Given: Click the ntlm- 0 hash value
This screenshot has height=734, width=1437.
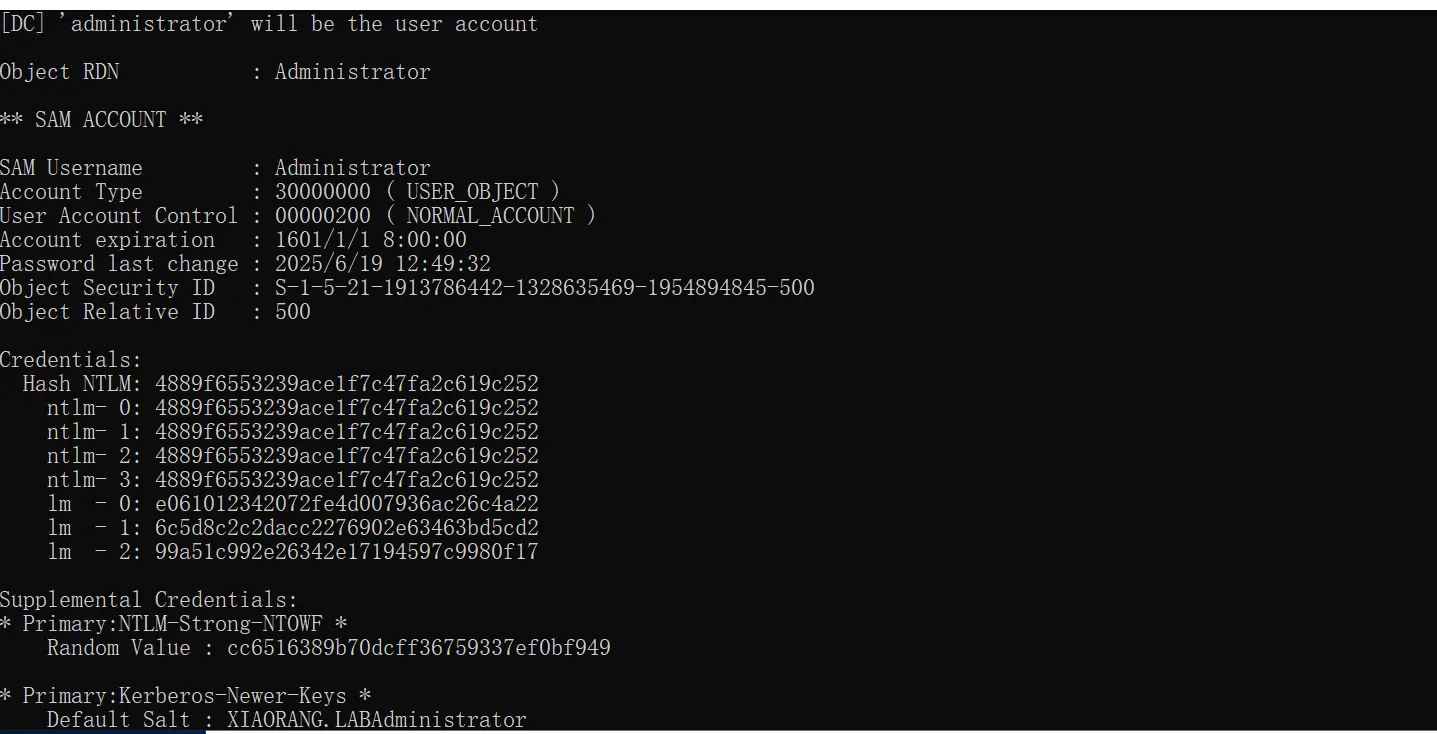Looking at the screenshot, I should (346, 408).
